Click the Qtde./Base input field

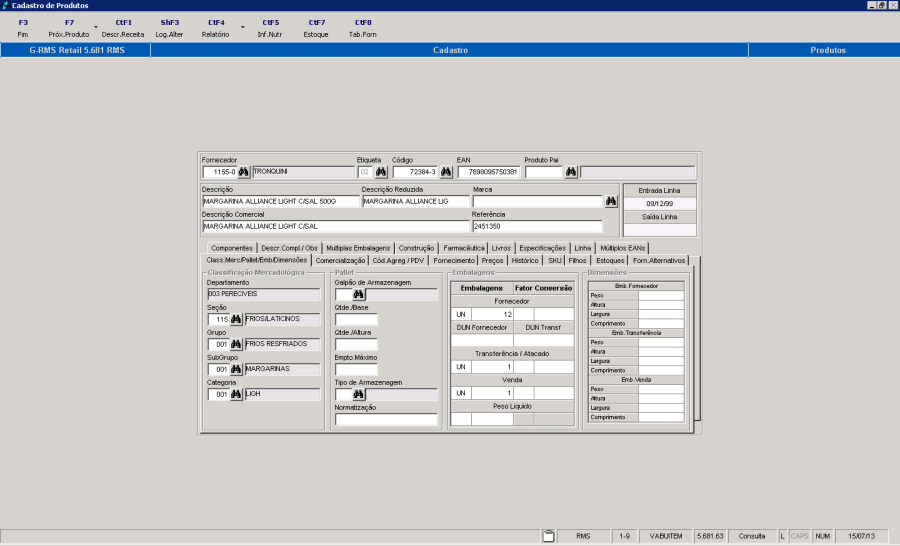click(356, 319)
